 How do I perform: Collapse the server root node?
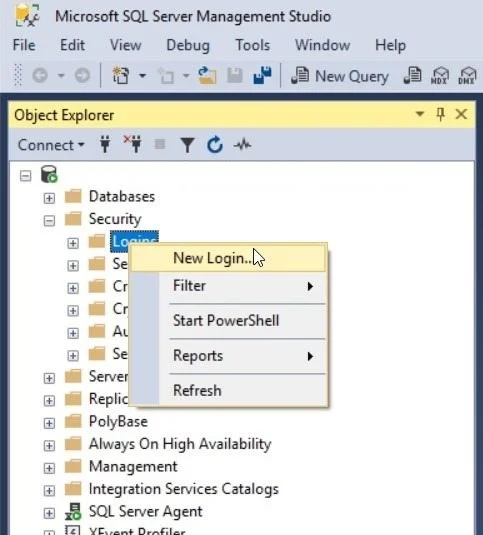25,176
